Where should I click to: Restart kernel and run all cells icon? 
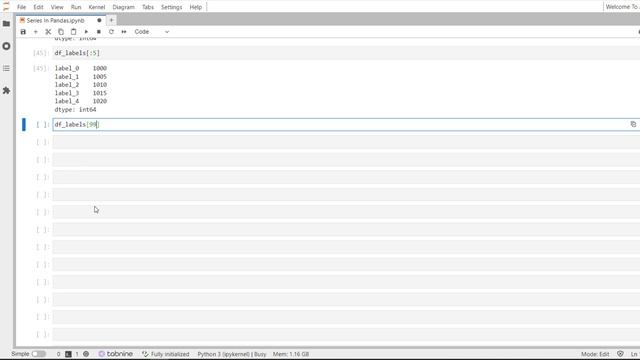(124, 32)
